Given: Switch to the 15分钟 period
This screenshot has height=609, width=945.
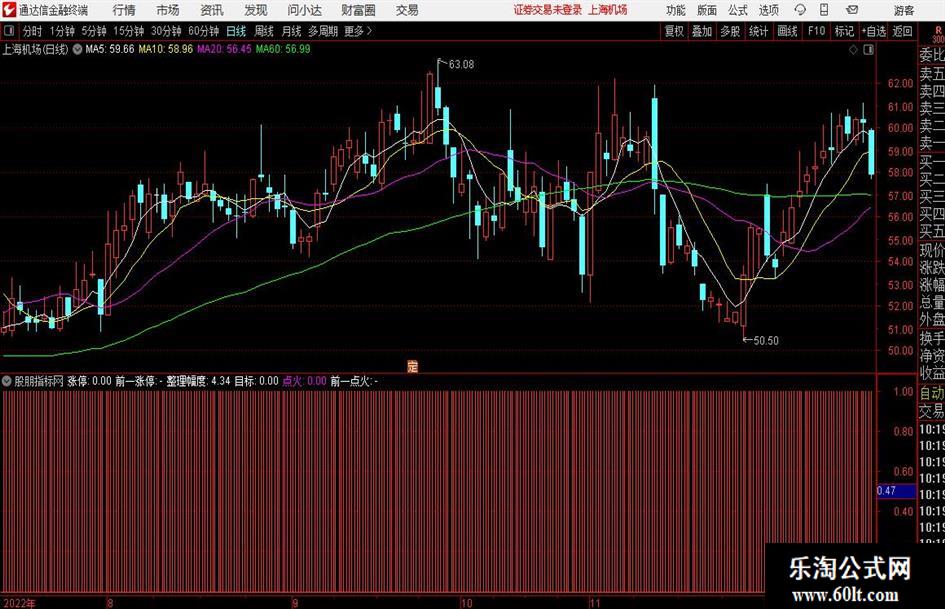Looking at the screenshot, I should pos(129,31).
